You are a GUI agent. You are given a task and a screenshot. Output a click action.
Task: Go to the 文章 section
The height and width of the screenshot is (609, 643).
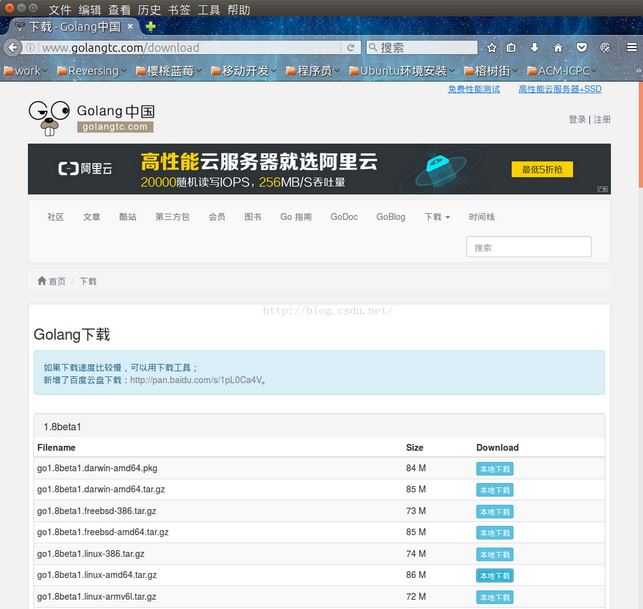(x=91, y=217)
